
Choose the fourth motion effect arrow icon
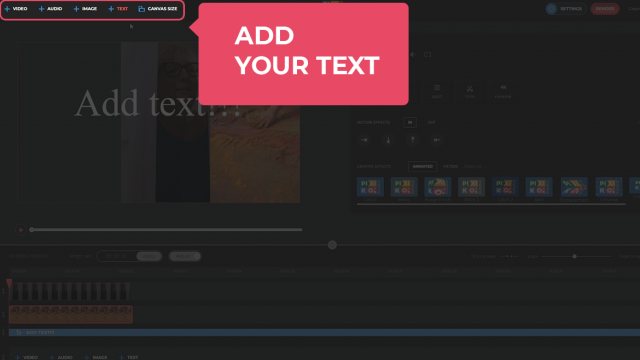436,140
